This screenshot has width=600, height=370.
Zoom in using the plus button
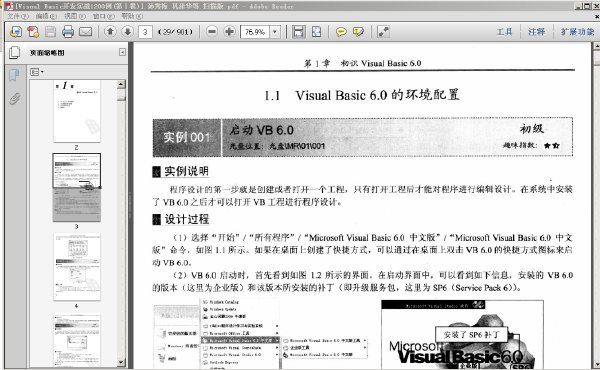tap(229, 31)
